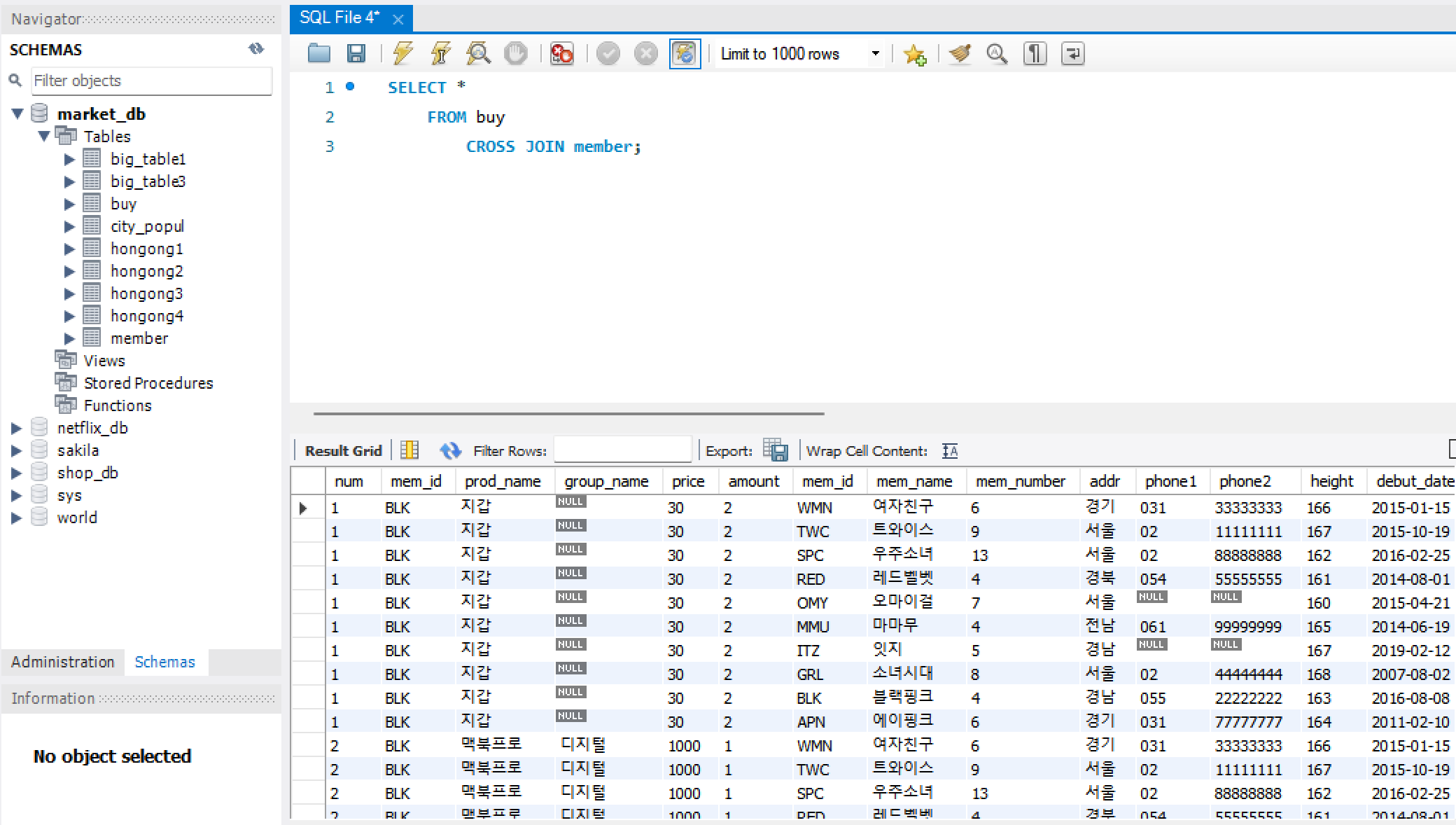This screenshot has height=825, width=1456.
Task: Select the SQL File 4 tab
Action: click(x=339, y=18)
